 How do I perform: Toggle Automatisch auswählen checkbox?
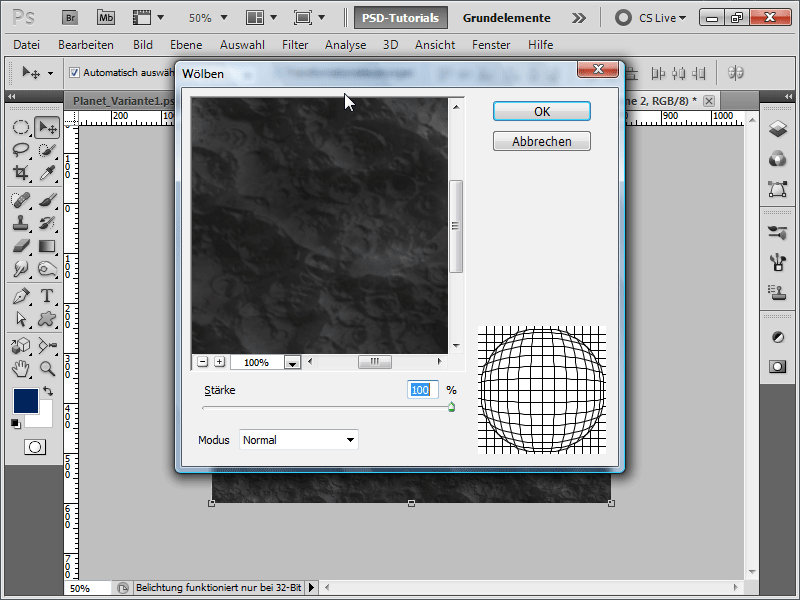74,72
